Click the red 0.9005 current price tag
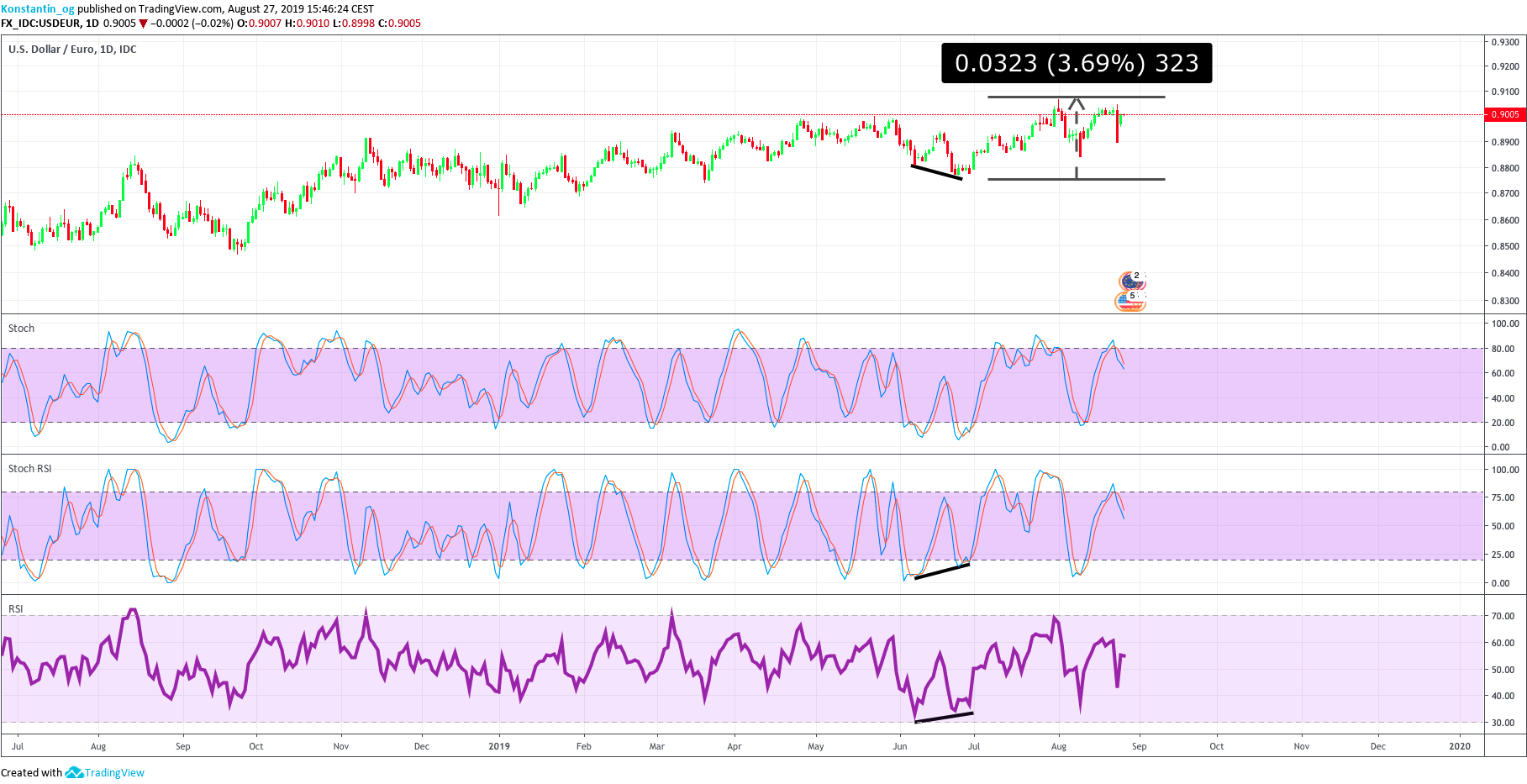The image size is (1527, 784). tap(1504, 114)
